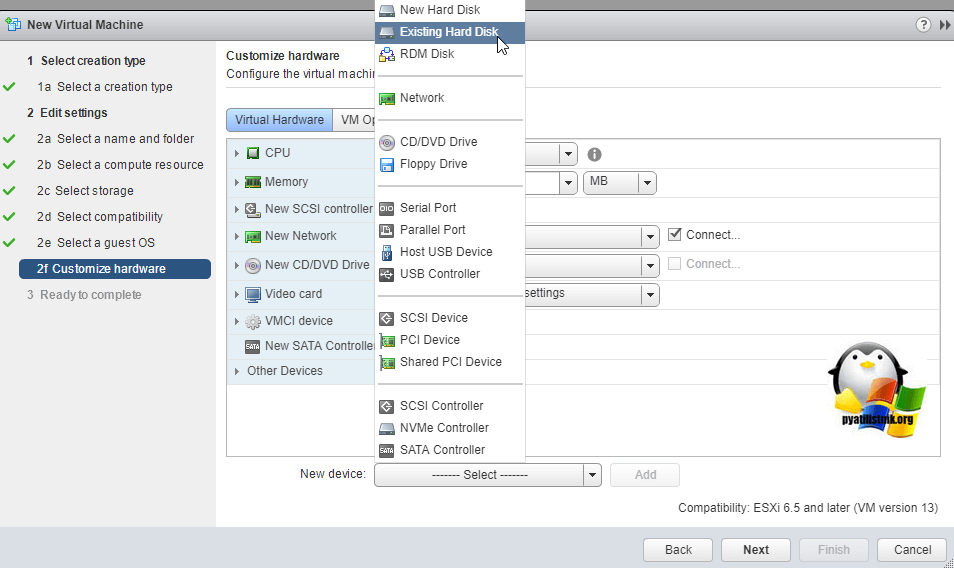This screenshot has height=568, width=954.
Task: Go to step 2c Select storage
Action: click(x=94, y=191)
